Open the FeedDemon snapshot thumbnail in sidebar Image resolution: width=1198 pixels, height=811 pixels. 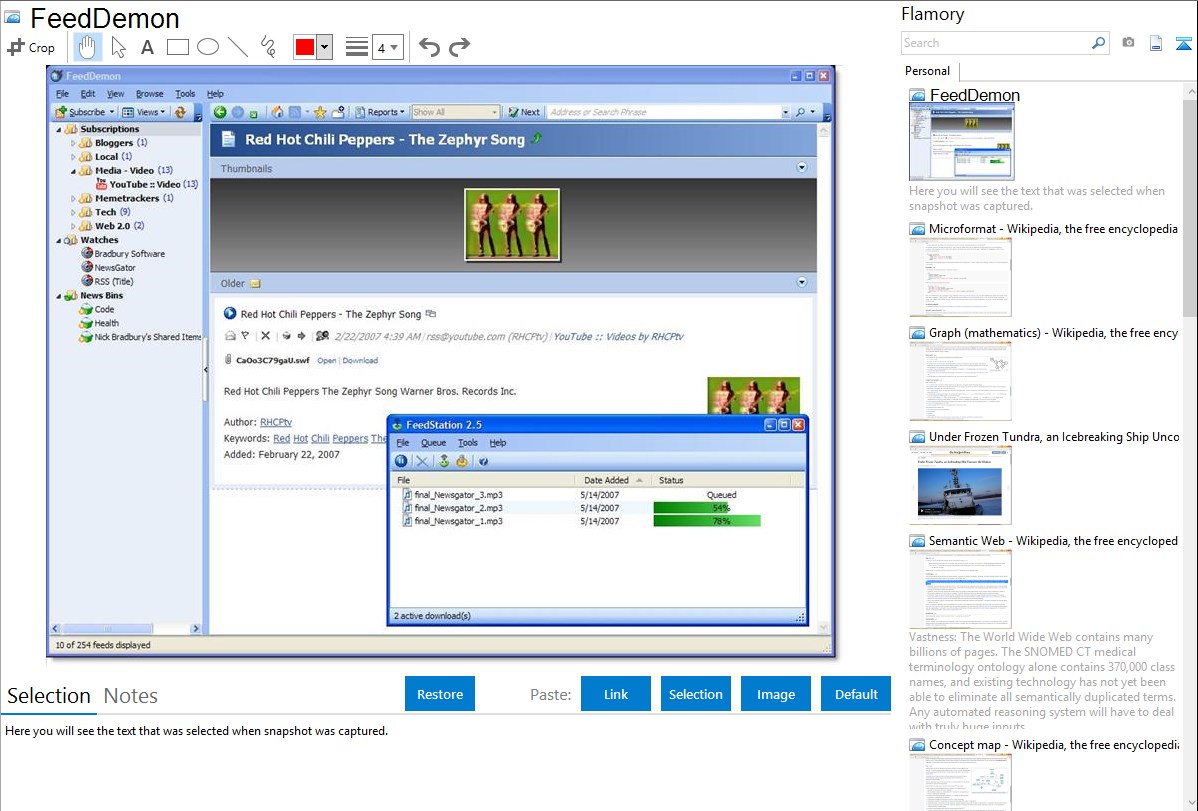point(961,143)
